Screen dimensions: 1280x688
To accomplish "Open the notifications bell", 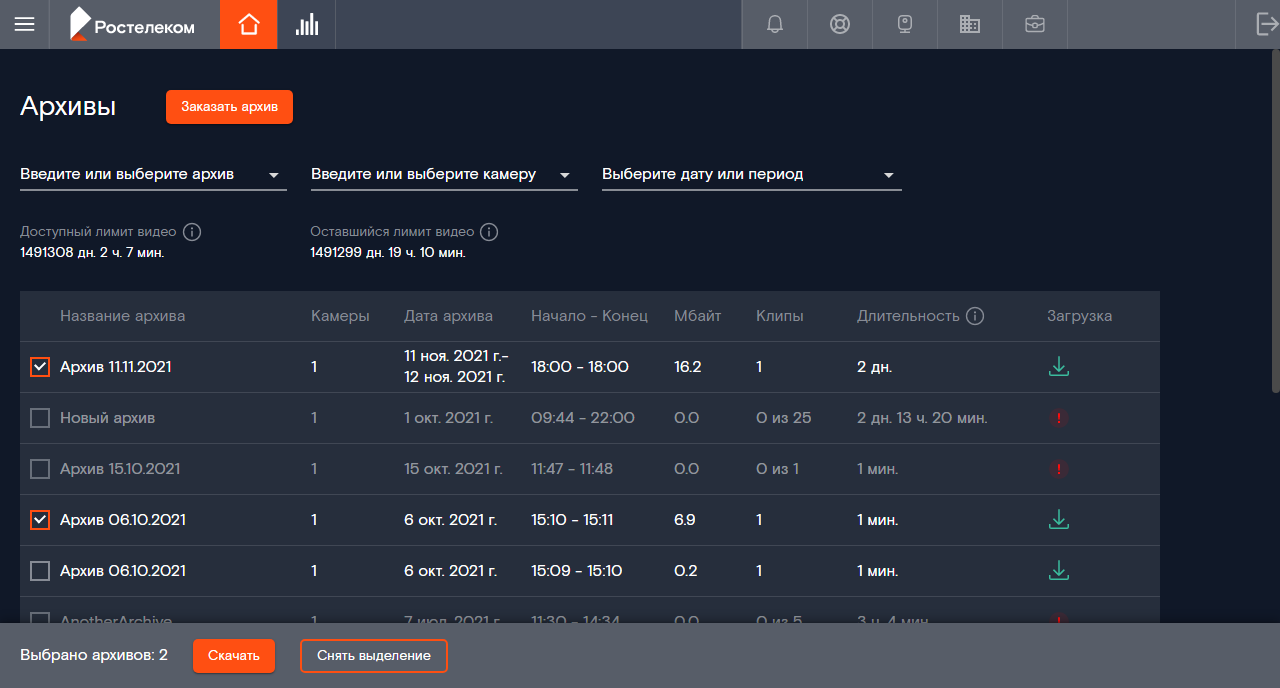I will 775,24.
